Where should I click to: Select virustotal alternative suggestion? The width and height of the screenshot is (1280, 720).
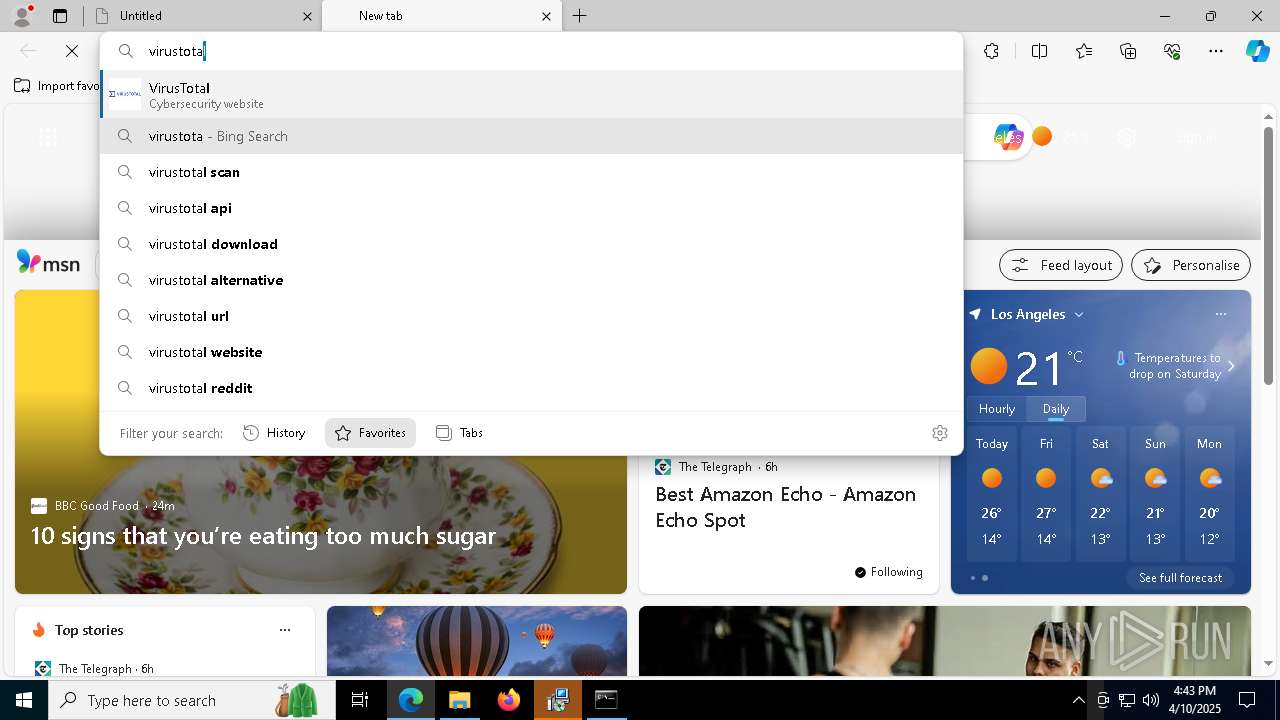click(531, 280)
